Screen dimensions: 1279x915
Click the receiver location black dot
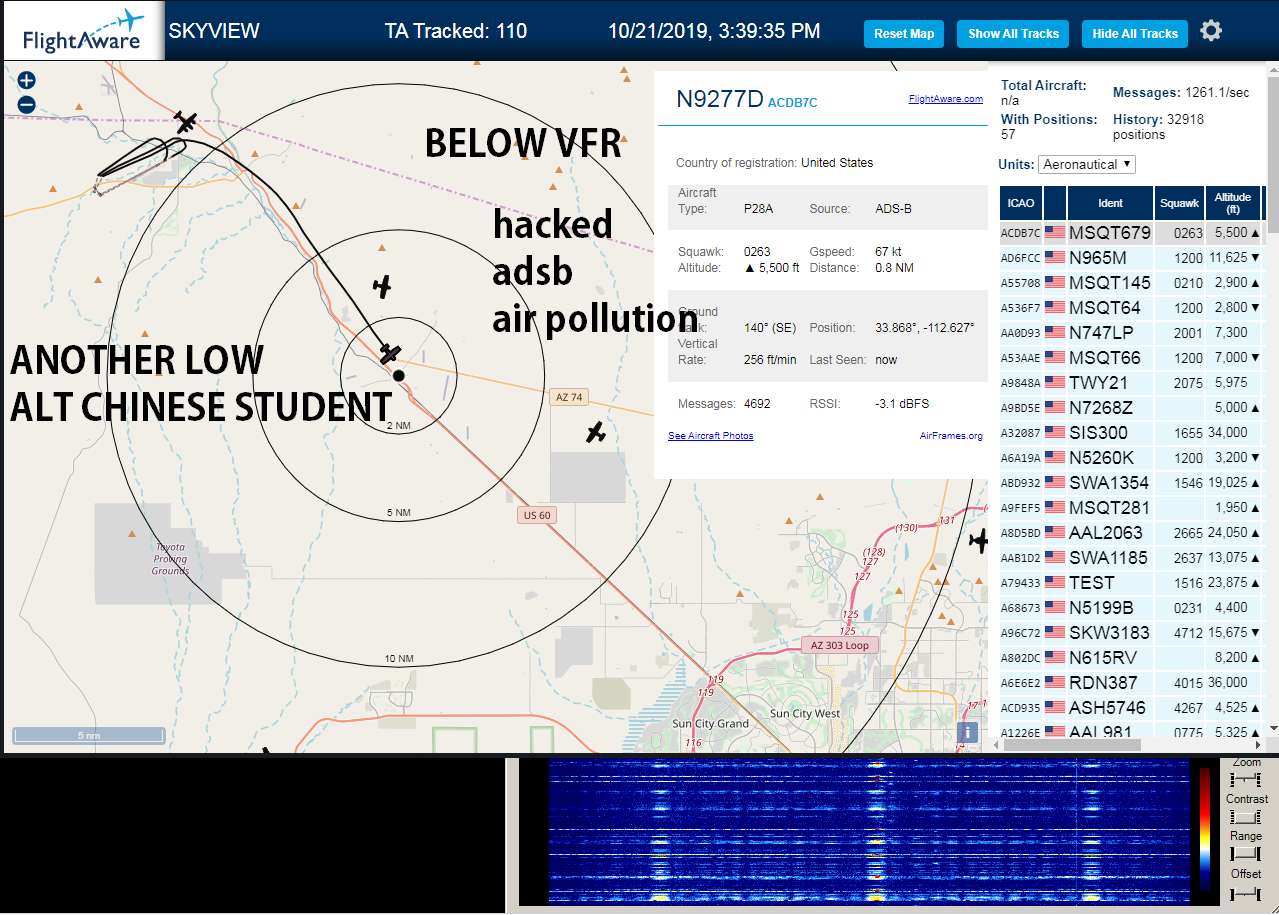tap(398, 375)
